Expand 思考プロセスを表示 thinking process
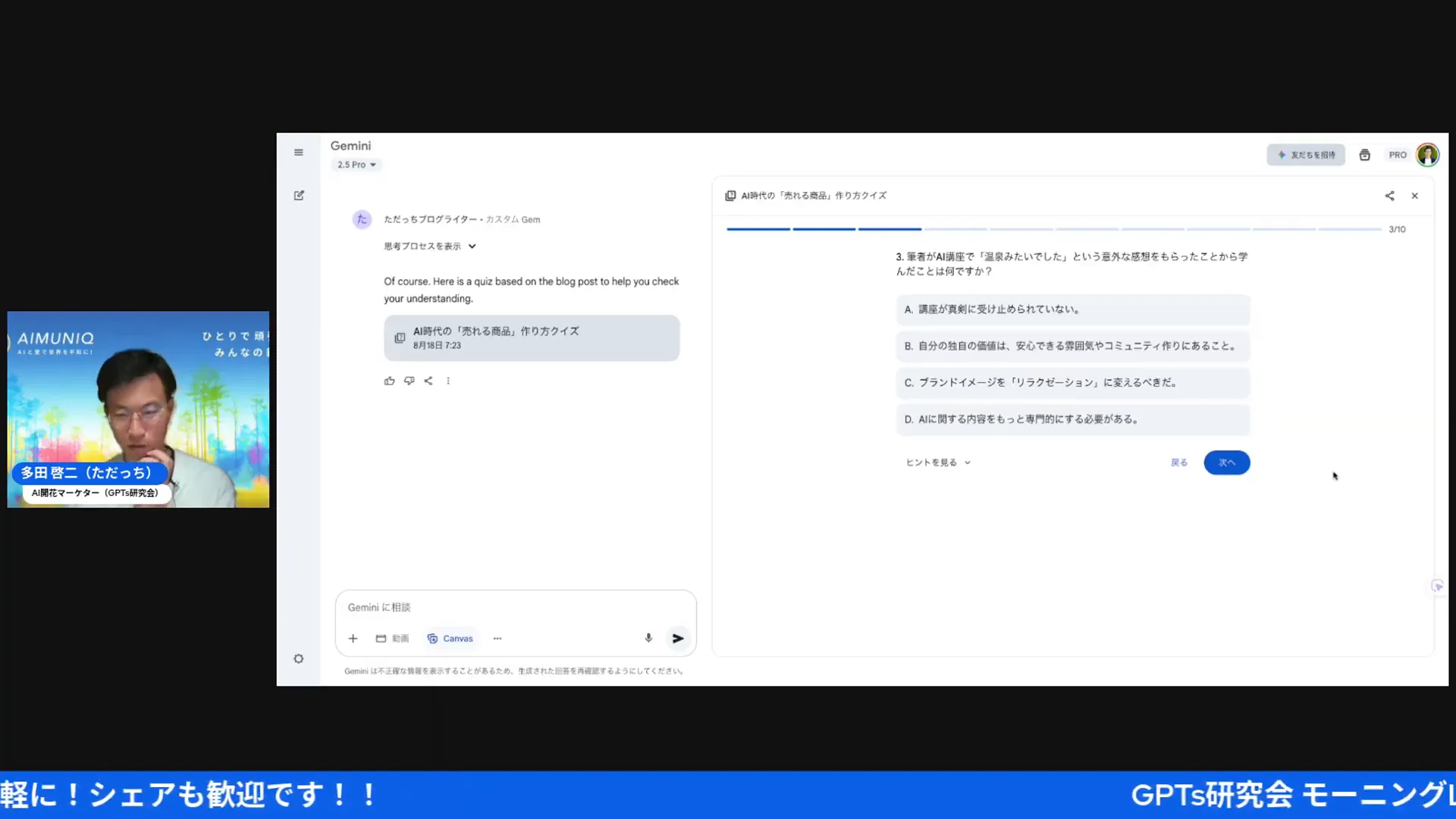1456x819 pixels. 430,246
